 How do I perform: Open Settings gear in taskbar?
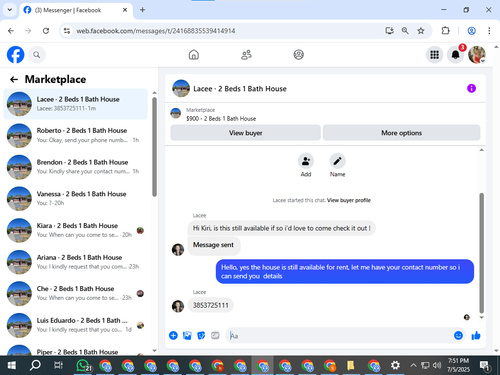pos(395,365)
